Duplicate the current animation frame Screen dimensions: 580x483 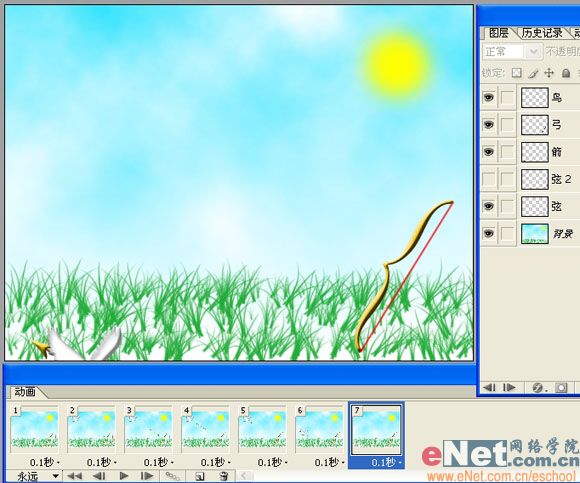(x=200, y=476)
